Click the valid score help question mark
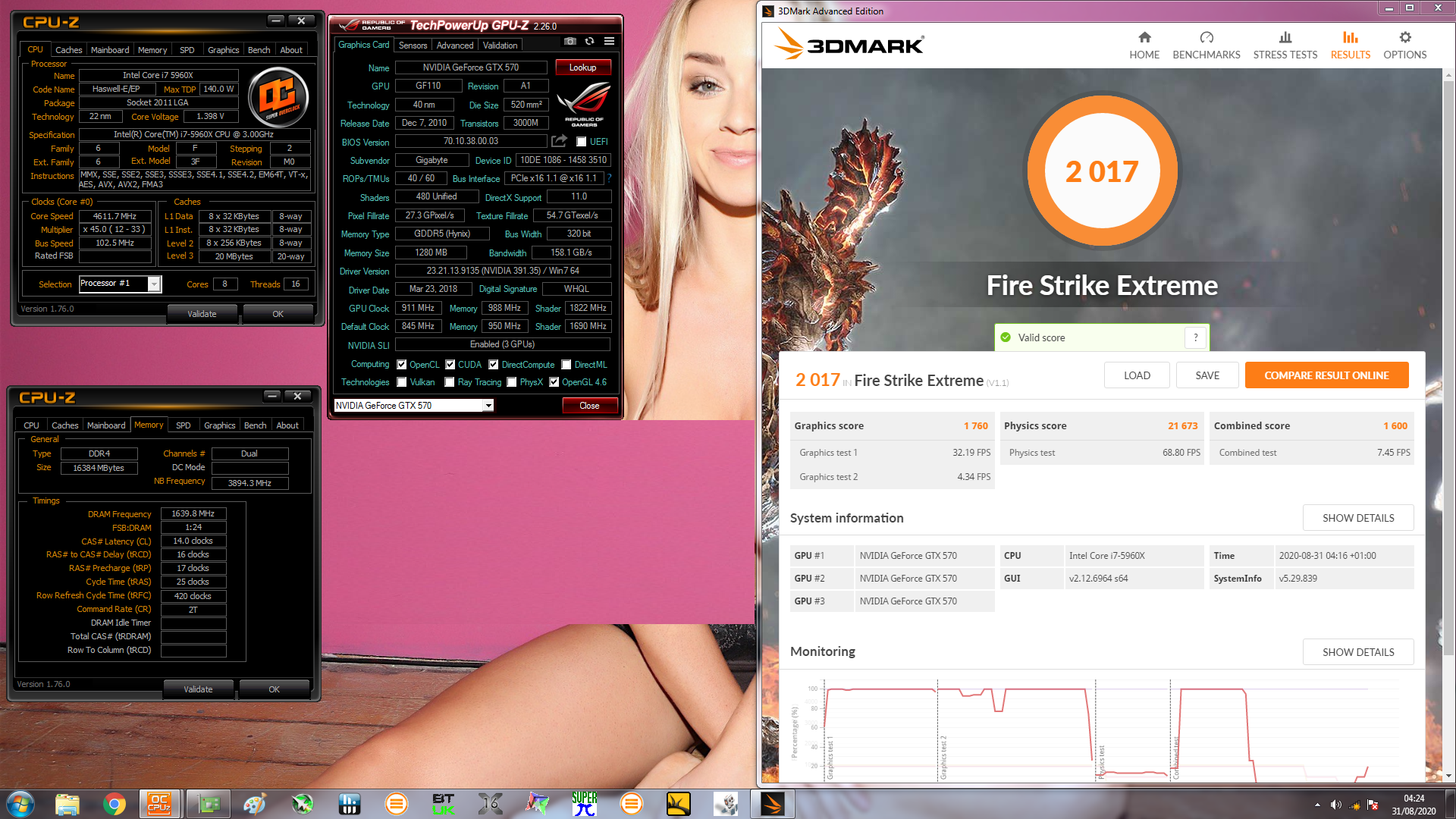Viewport: 1456px width, 819px height. pyautogui.click(x=1196, y=337)
